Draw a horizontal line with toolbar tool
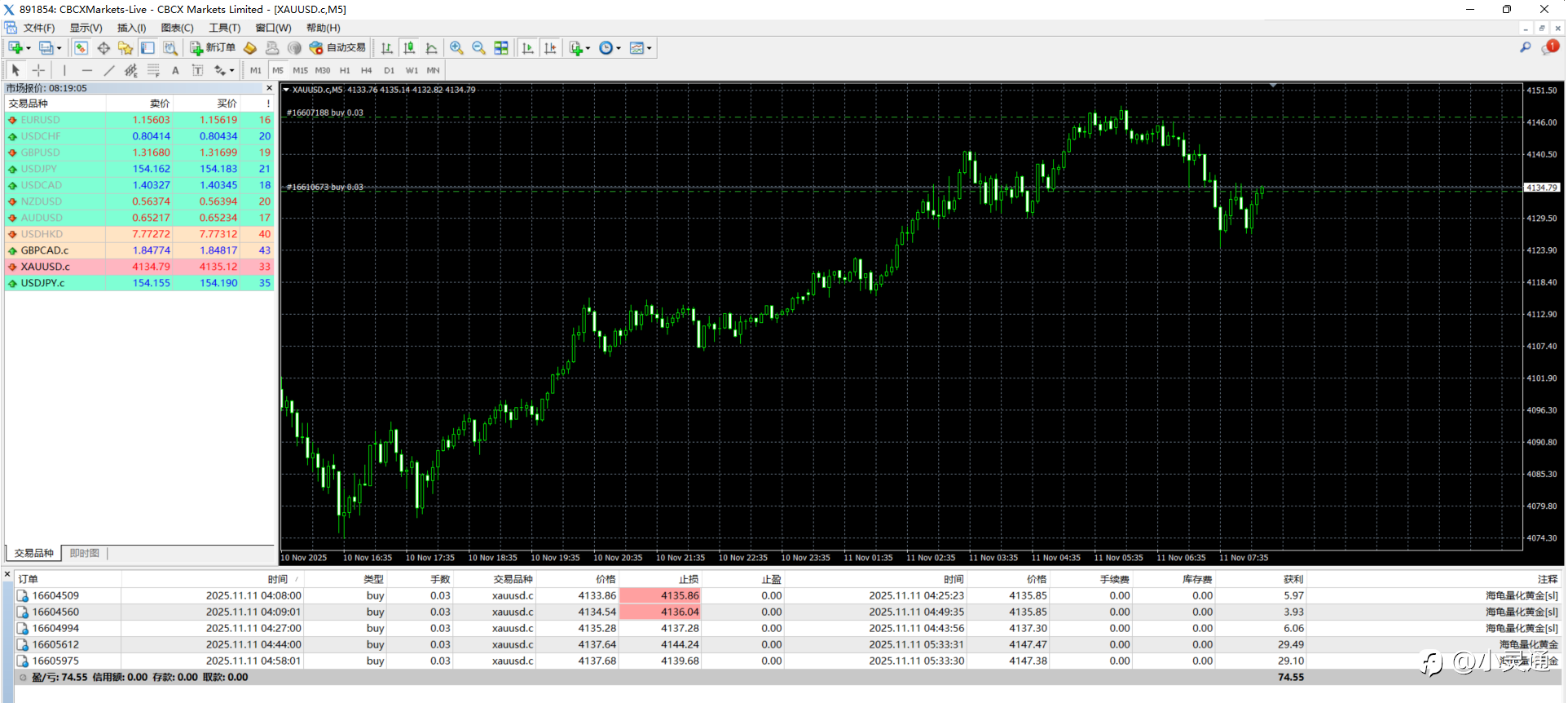This screenshot has height=703, width=1568. point(86,70)
